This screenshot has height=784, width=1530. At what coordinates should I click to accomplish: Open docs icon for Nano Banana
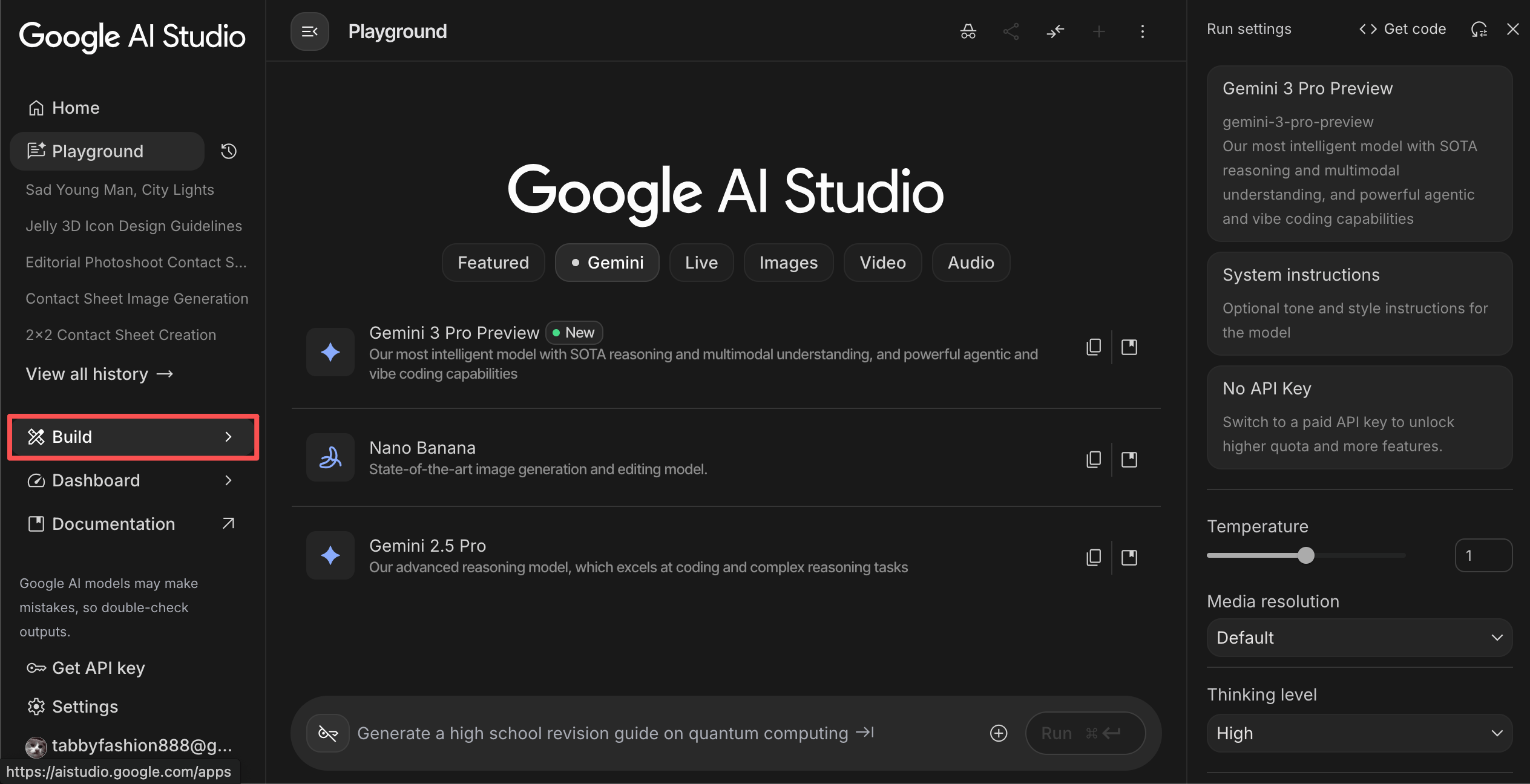click(x=1129, y=459)
